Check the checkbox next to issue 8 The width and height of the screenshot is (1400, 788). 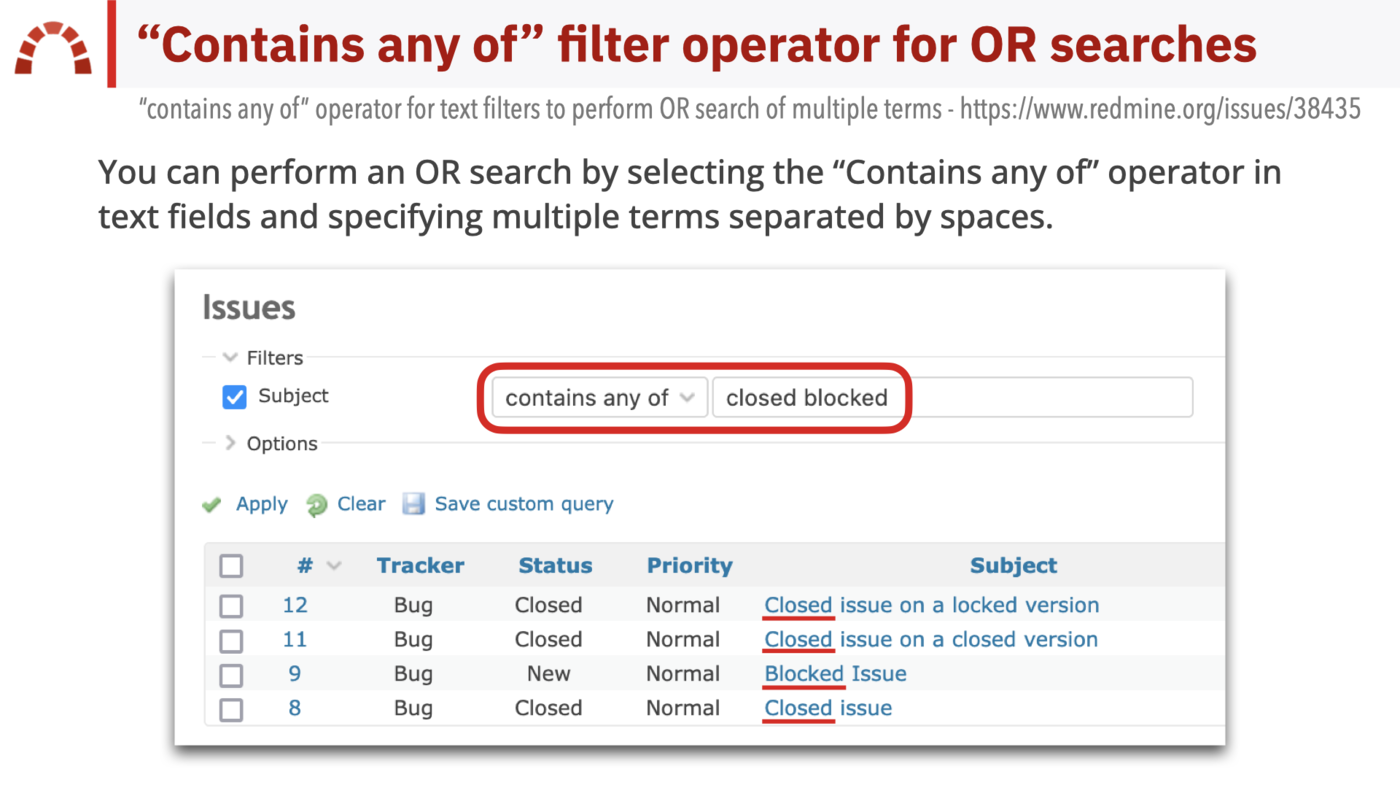point(231,707)
